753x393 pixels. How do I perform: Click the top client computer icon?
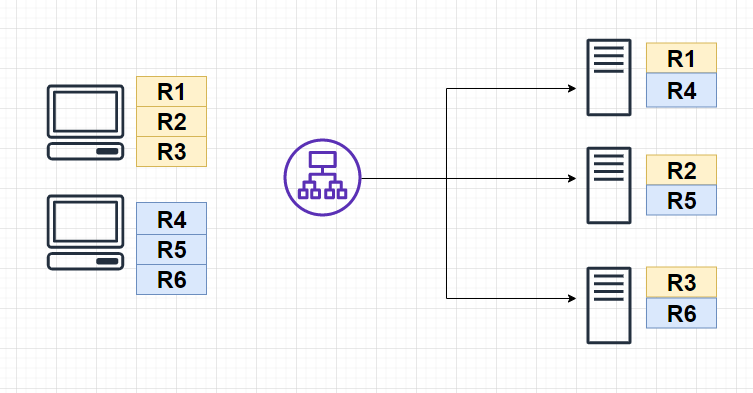pos(85,123)
